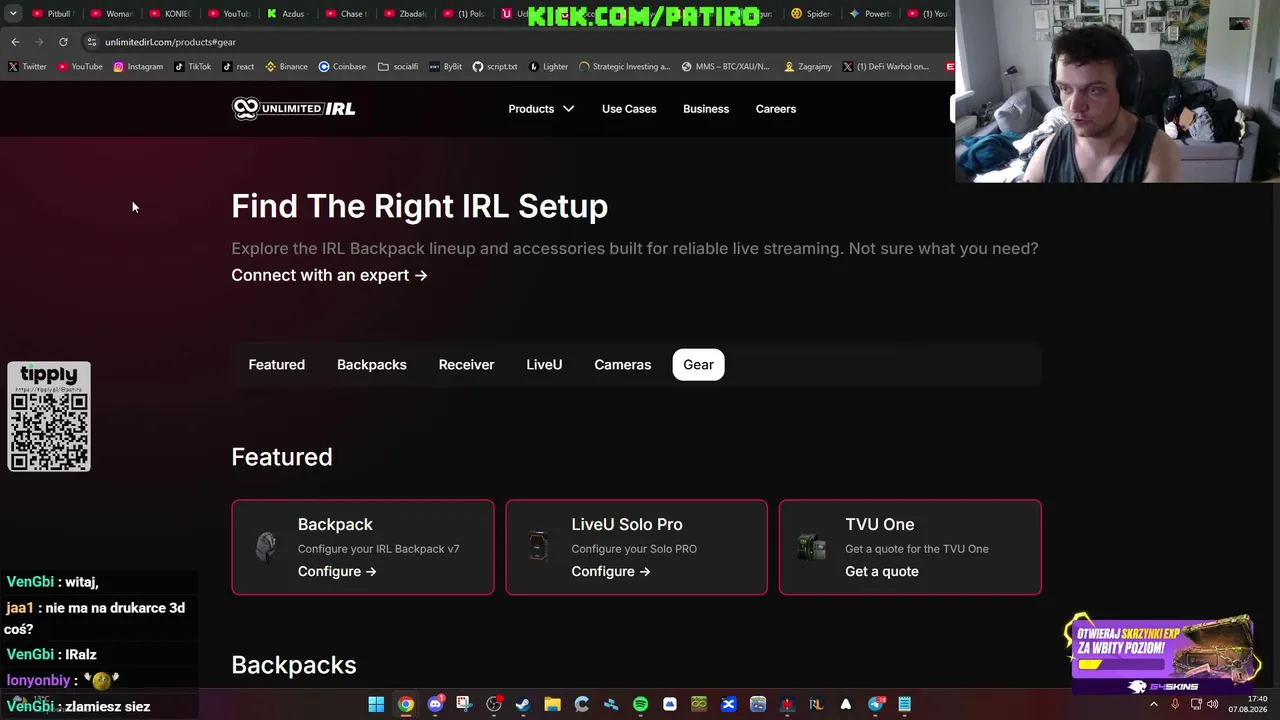Image resolution: width=1280 pixels, height=720 pixels.
Task: Open the ByBit bookmark
Action: coord(445,67)
